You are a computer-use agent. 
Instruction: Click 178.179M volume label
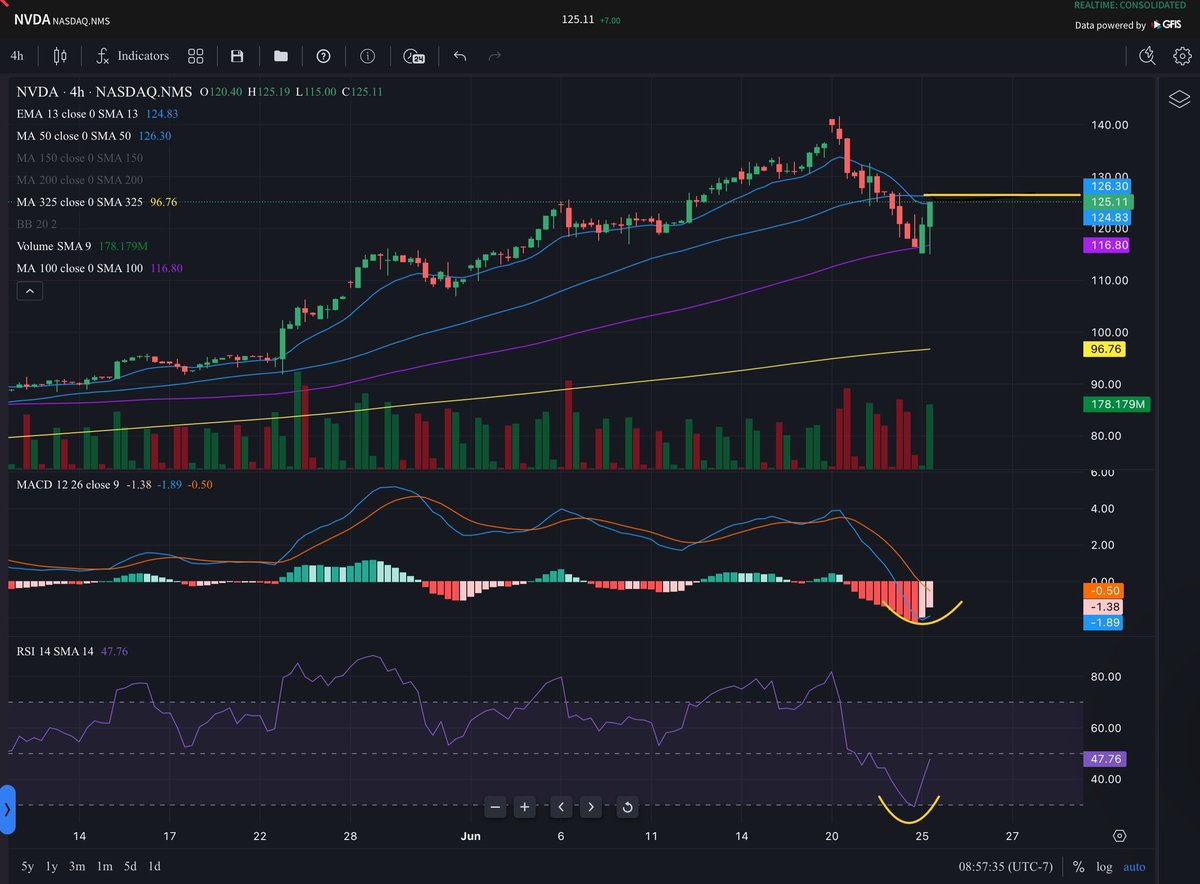(x=1115, y=404)
